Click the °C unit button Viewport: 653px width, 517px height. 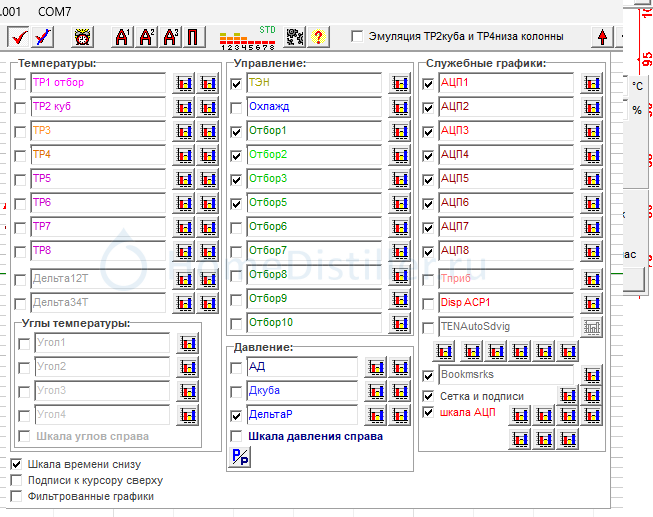(636, 87)
